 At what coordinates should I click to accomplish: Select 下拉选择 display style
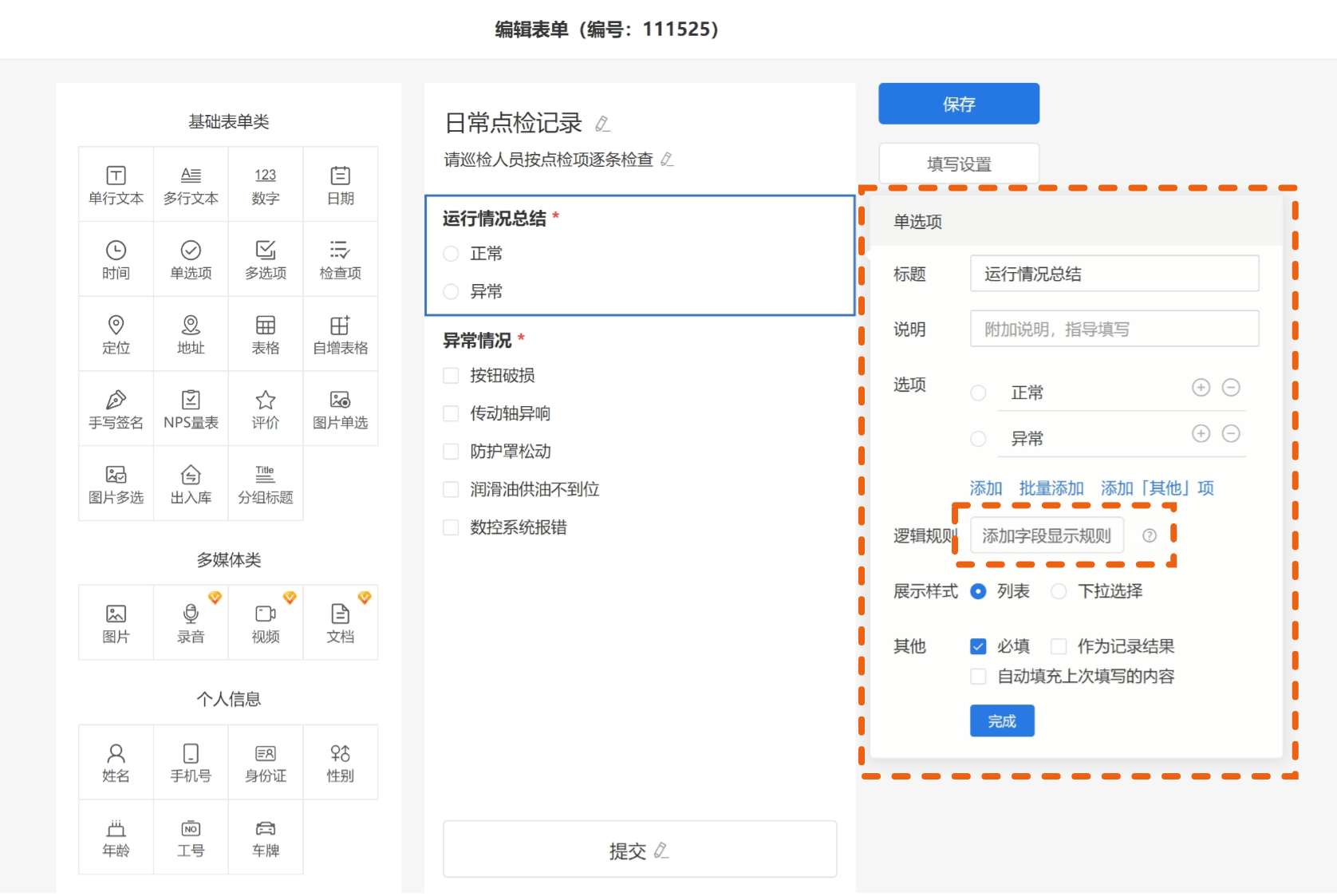(x=1059, y=591)
